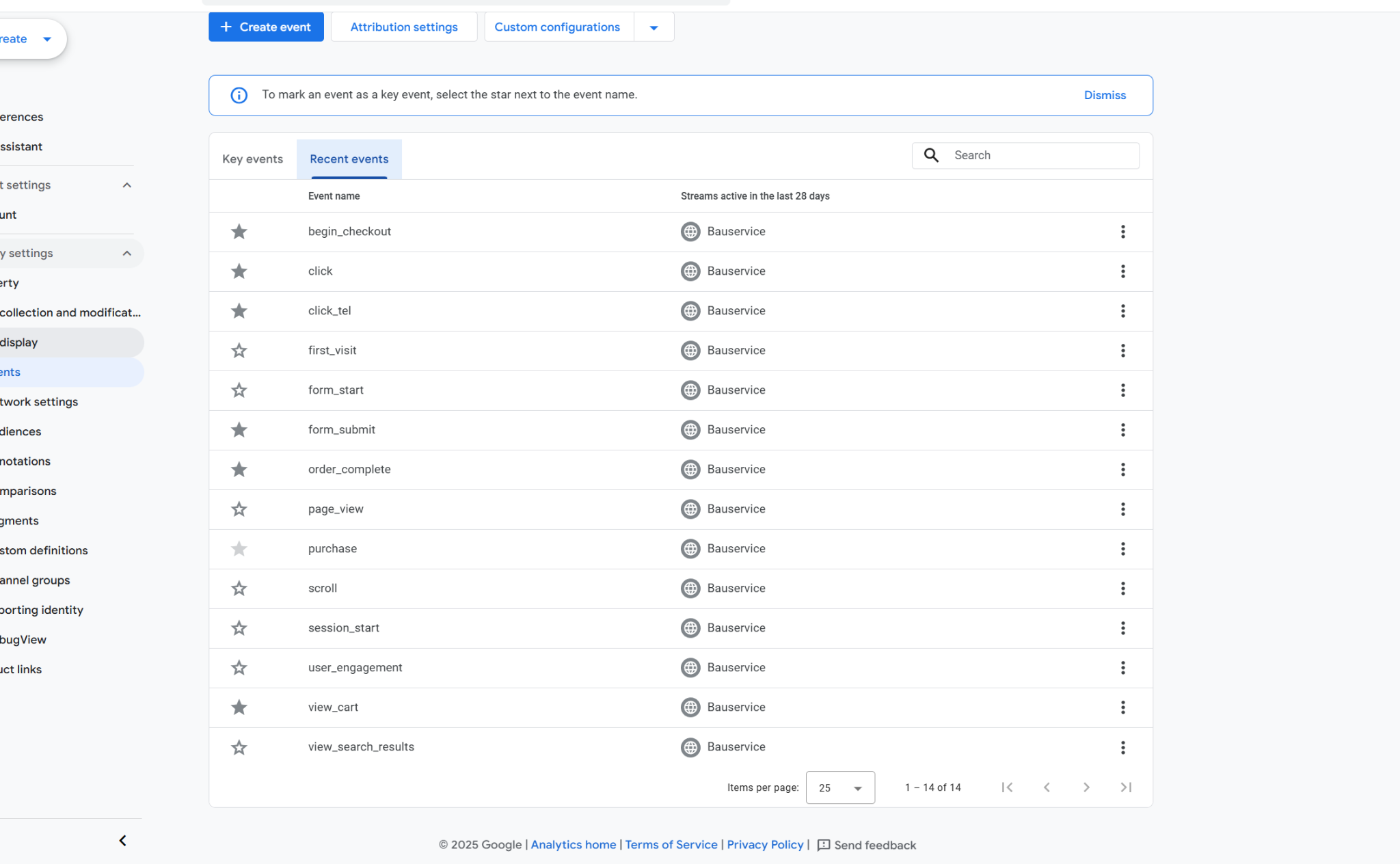
Task: Dismiss the key event info banner
Action: tap(1105, 95)
